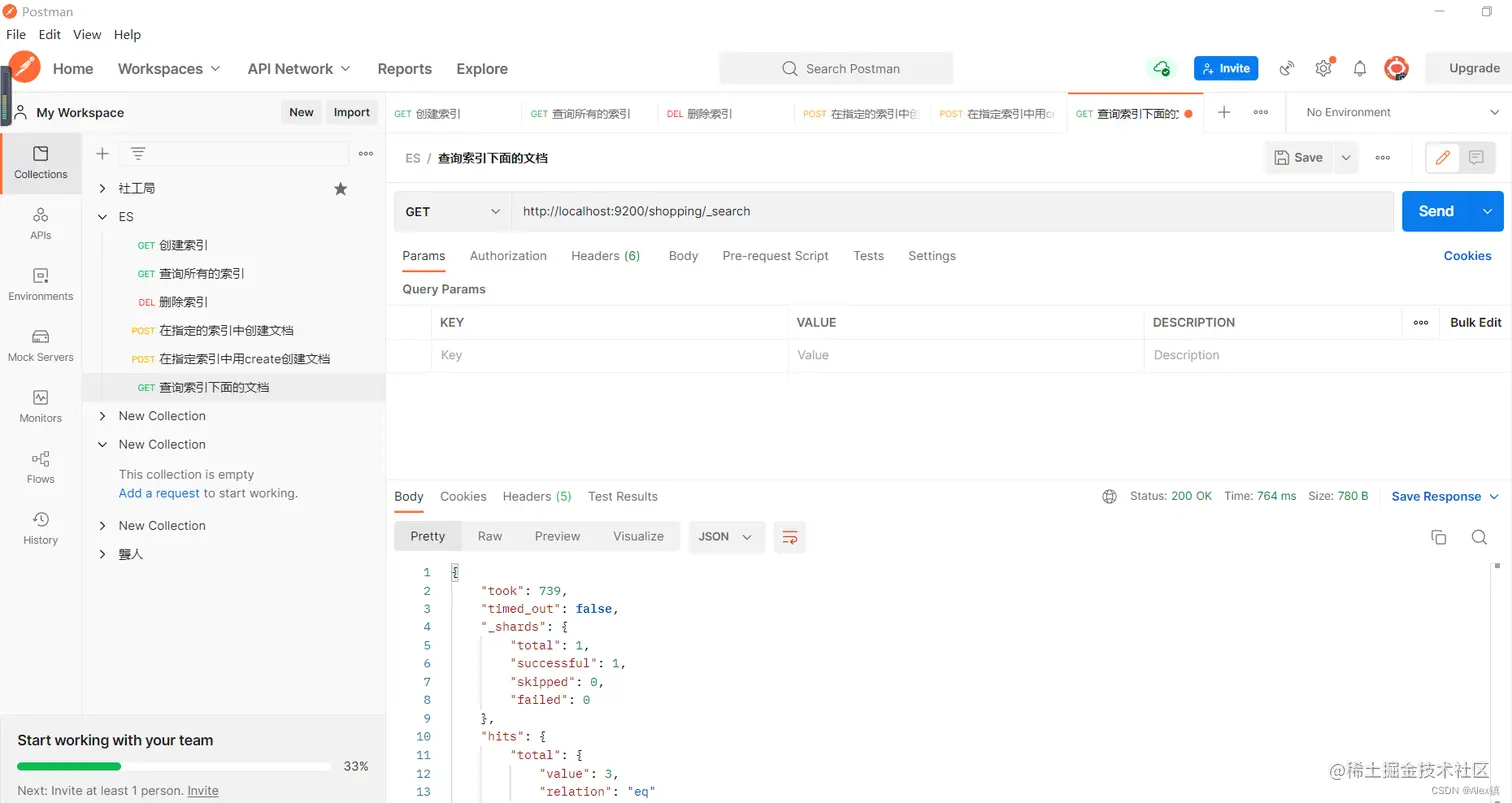The image size is (1512, 803).
Task: Switch to the Pre-request Script tab
Action: [775, 255]
